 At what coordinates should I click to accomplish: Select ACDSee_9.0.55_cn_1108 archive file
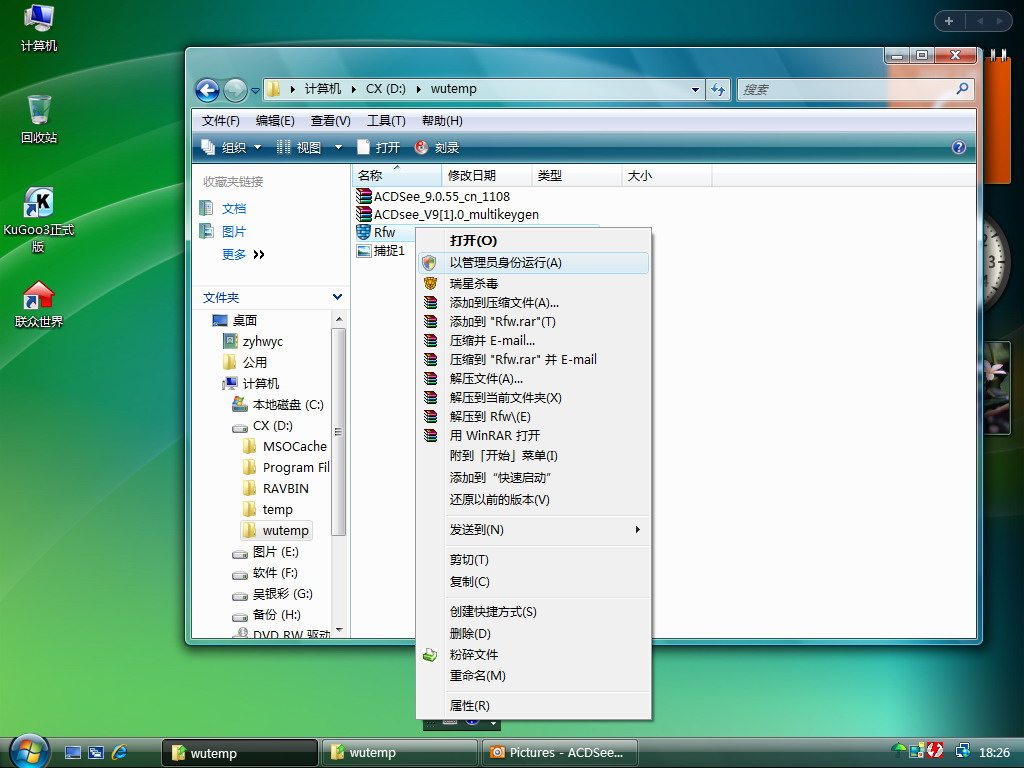441,196
